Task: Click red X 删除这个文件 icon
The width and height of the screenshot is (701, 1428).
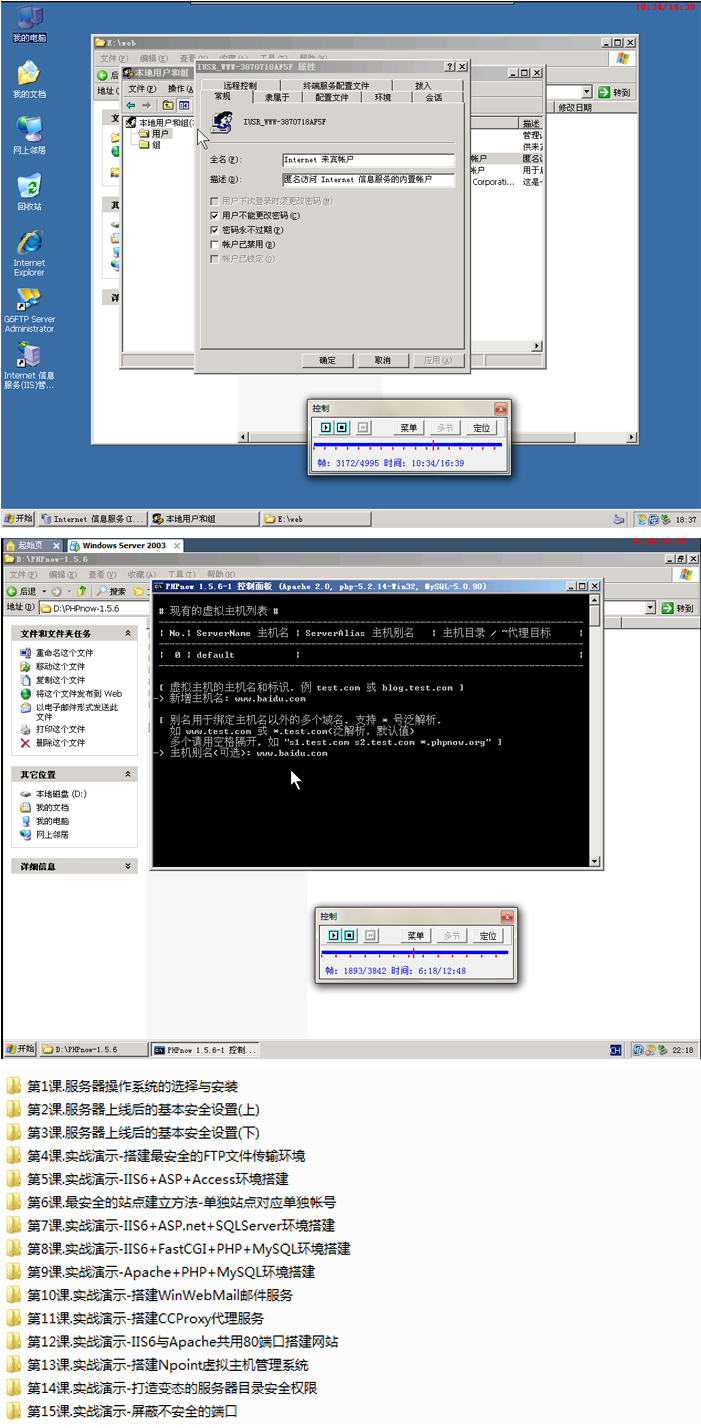Action: 26,743
